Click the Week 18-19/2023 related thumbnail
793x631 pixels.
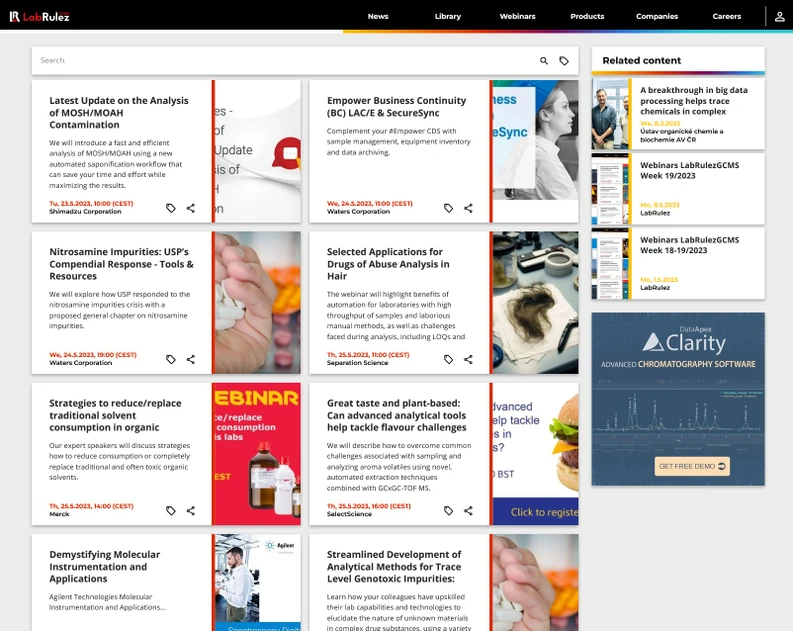610,264
